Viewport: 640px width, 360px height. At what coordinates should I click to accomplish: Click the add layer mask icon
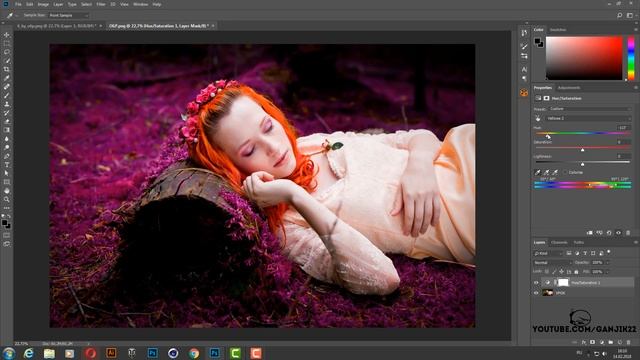point(593,342)
